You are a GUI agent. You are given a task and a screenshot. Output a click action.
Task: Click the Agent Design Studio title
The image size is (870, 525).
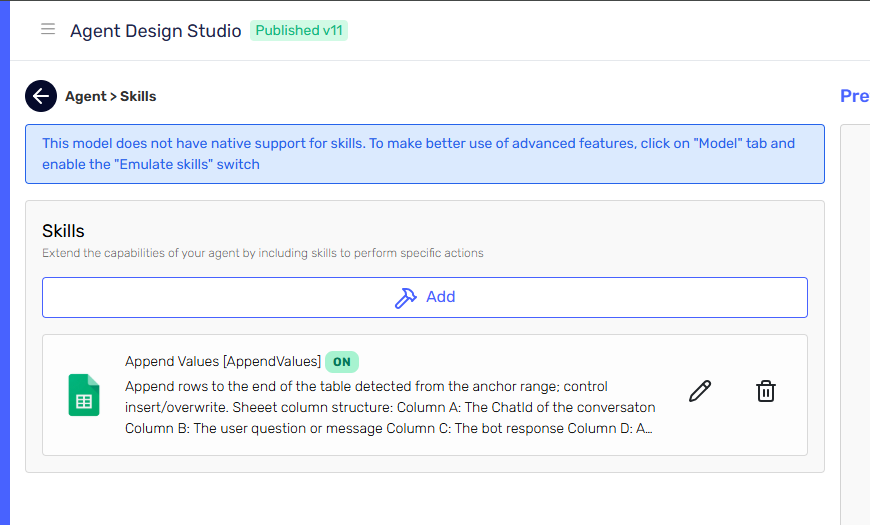(x=156, y=31)
